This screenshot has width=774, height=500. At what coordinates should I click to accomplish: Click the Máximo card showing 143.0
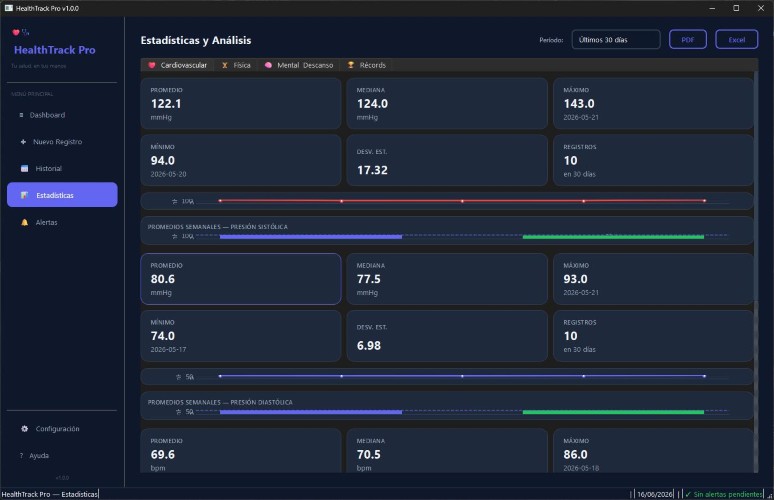[x=653, y=103]
